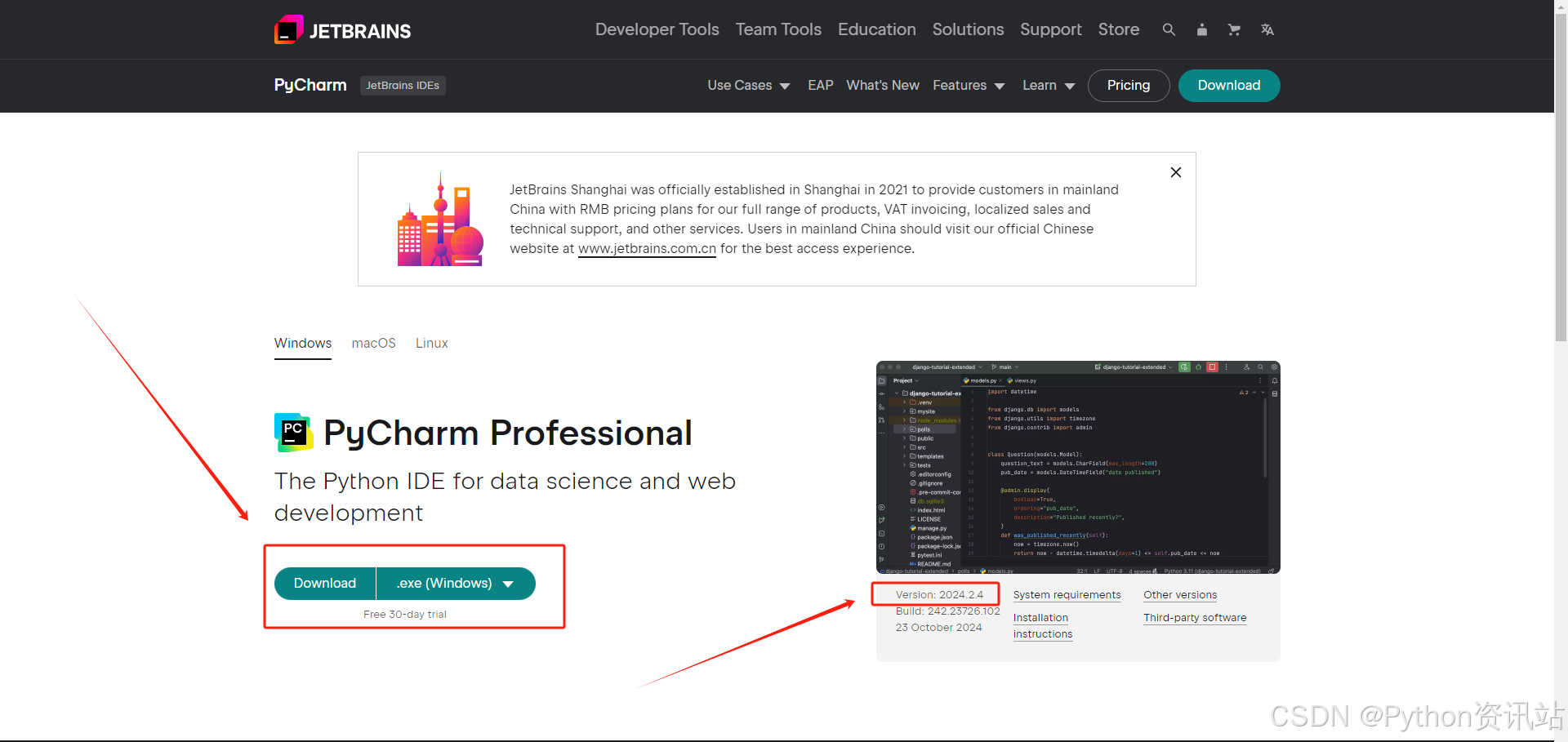The height and width of the screenshot is (742, 1568).
Task: Open Solutions menu
Action: pos(968,29)
